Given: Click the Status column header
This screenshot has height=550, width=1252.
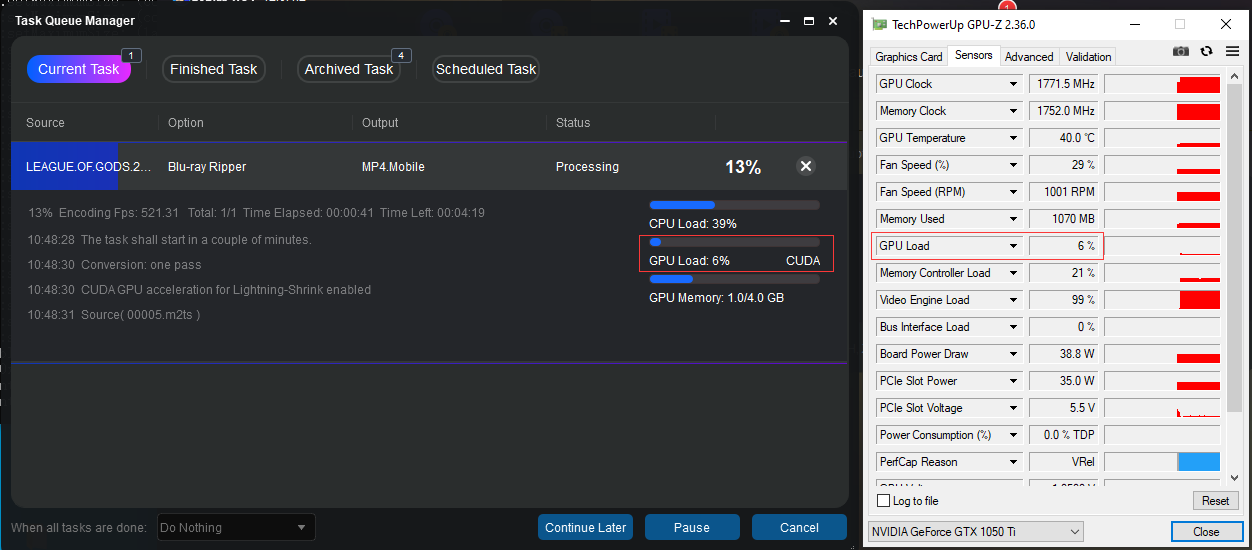Looking at the screenshot, I should [x=573, y=123].
